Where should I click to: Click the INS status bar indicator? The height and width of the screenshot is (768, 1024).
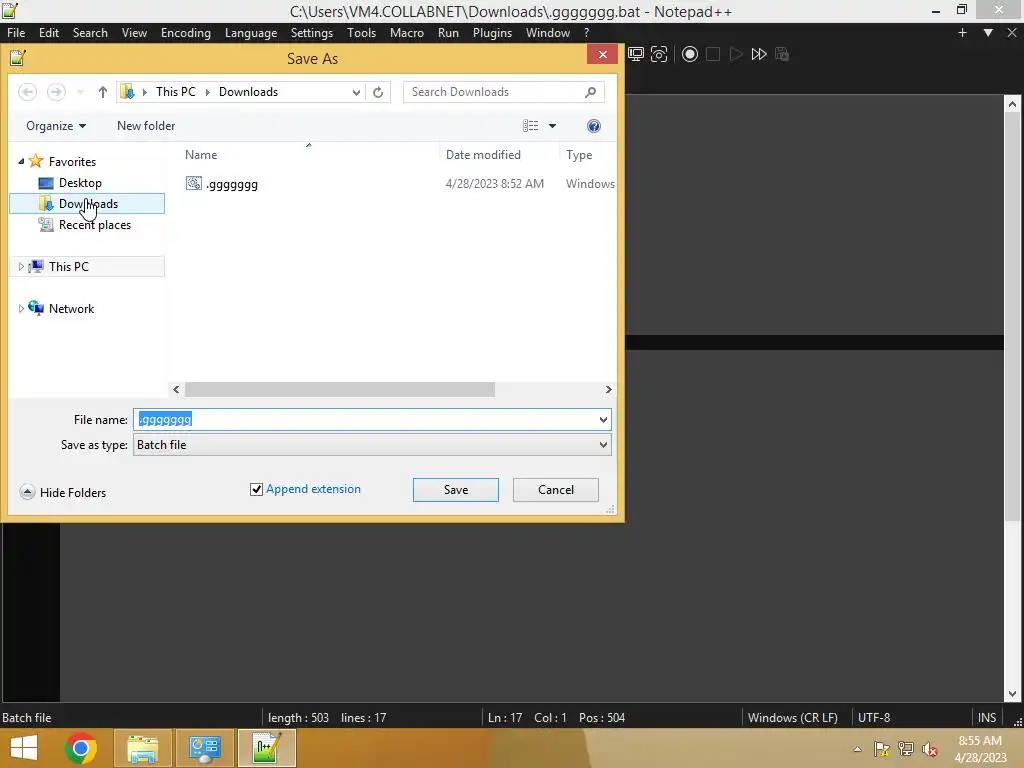click(987, 718)
